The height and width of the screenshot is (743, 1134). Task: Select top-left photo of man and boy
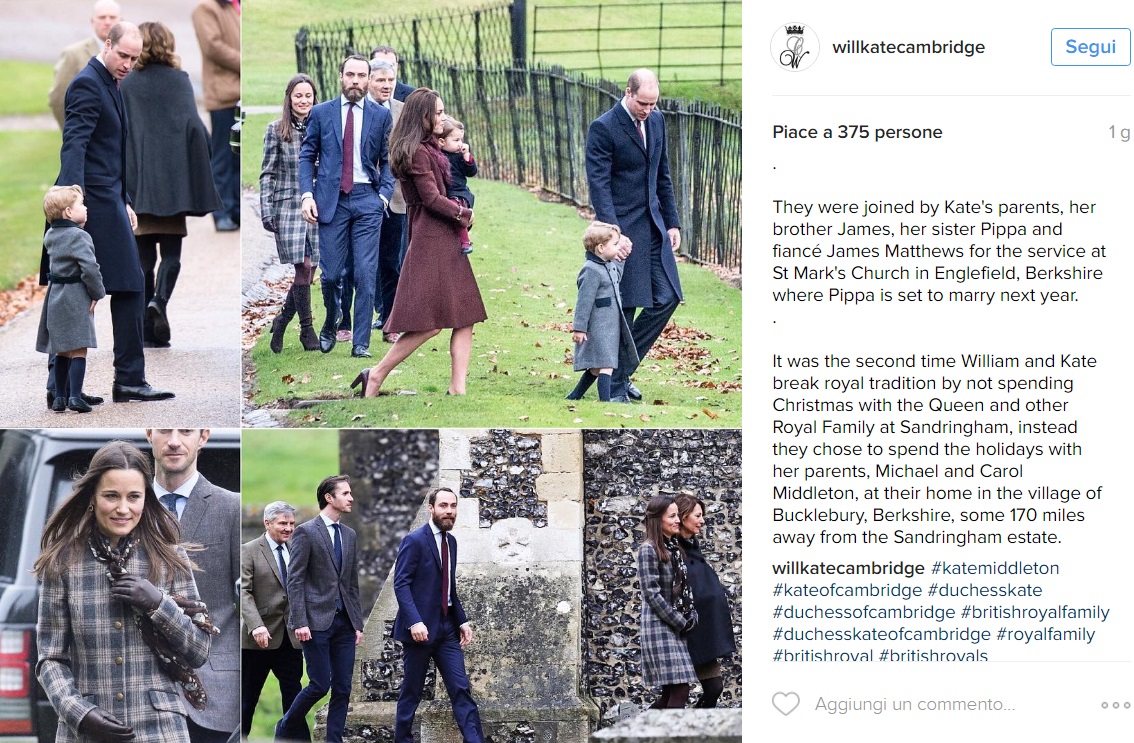(x=120, y=213)
